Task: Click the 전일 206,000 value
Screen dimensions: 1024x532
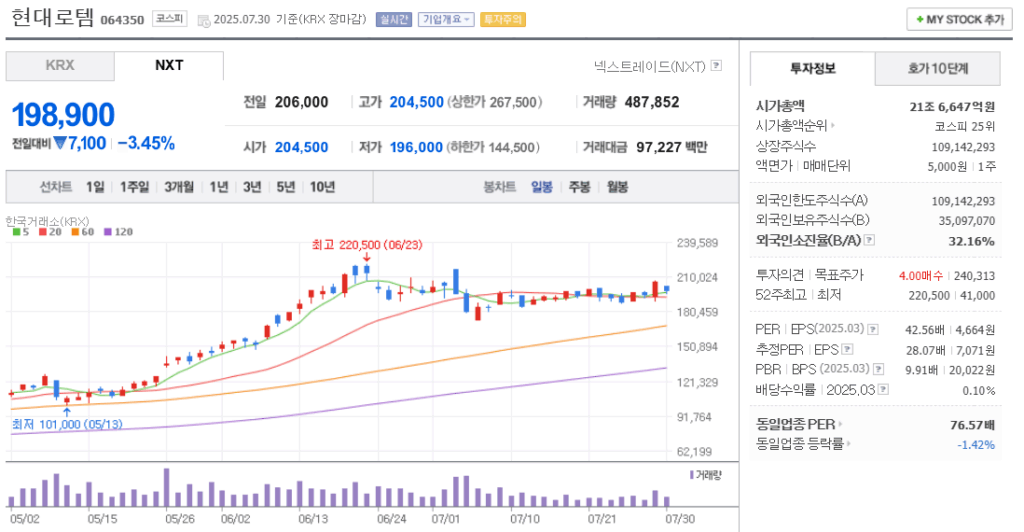Action: 302,102
